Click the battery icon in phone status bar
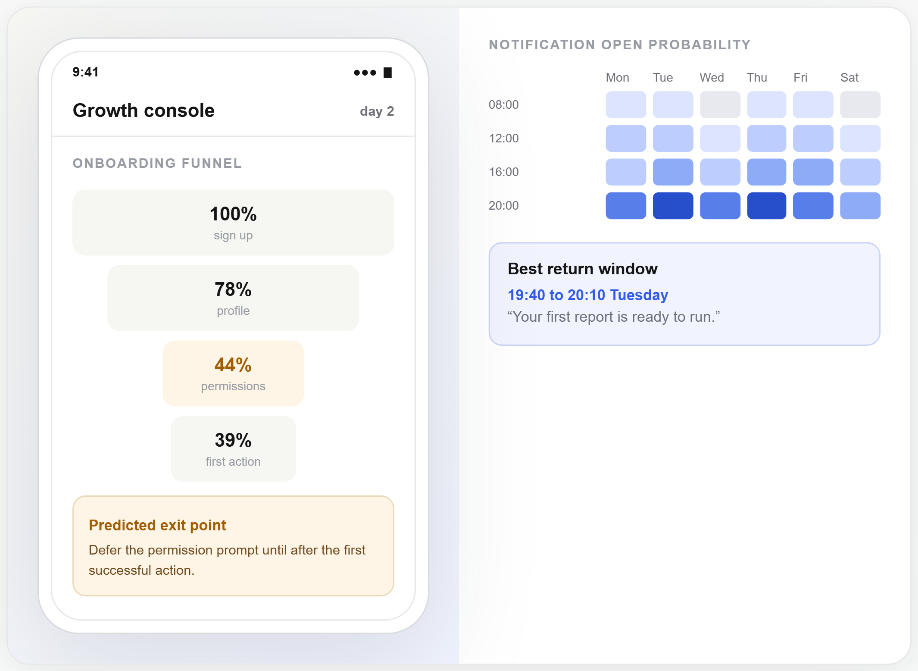918x671 pixels. click(388, 73)
